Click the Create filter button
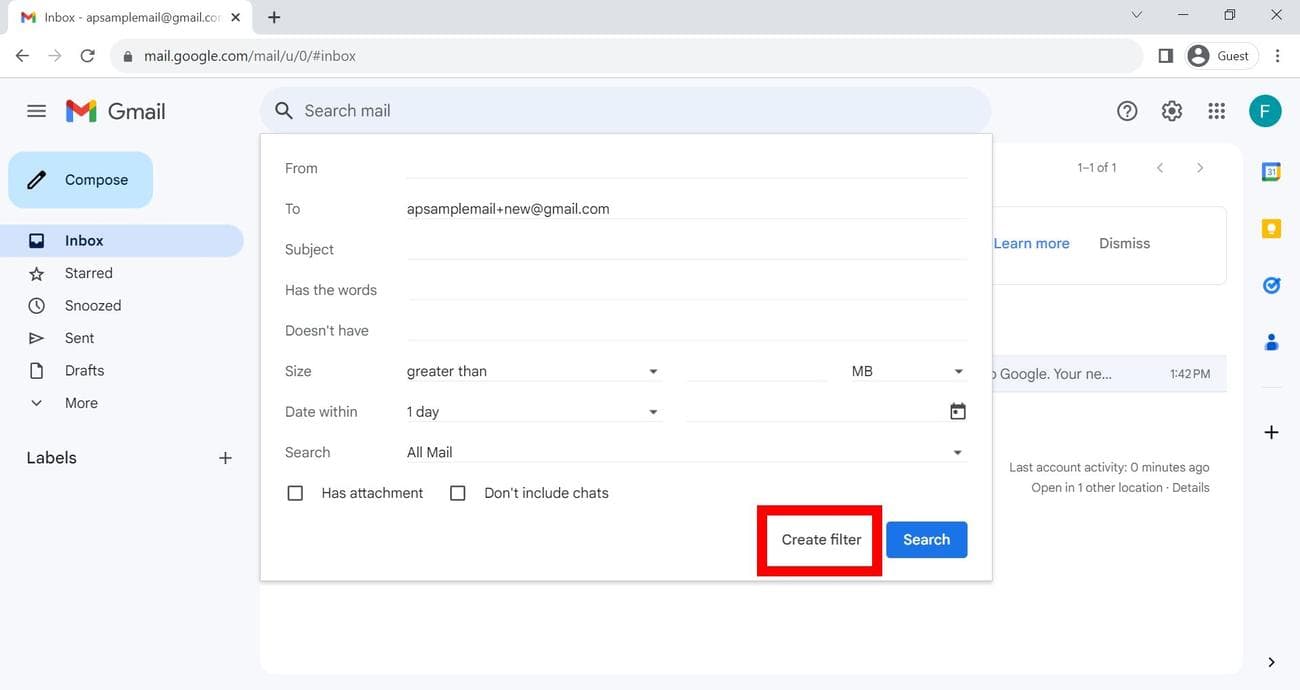 (819, 539)
